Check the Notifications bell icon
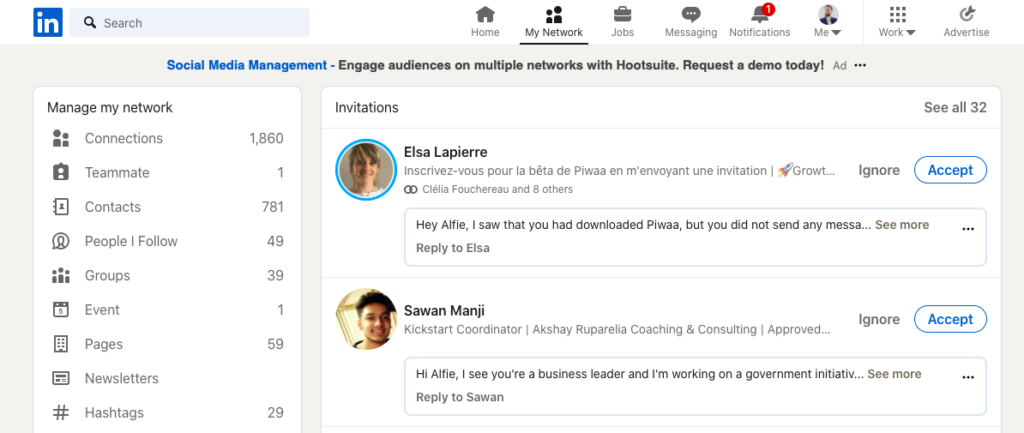Image resolution: width=1024 pixels, height=433 pixels. tap(759, 14)
